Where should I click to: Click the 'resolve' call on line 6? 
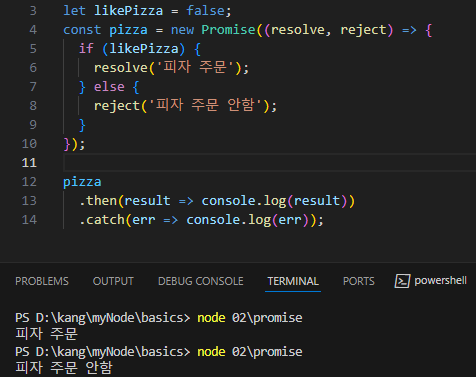tap(121, 68)
